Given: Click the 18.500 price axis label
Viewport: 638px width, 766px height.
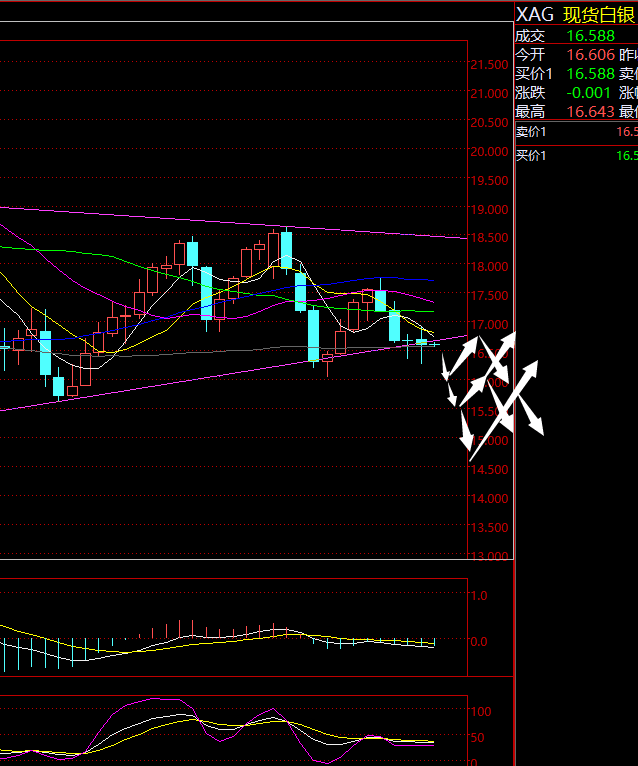Looking at the screenshot, I should [489, 238].
